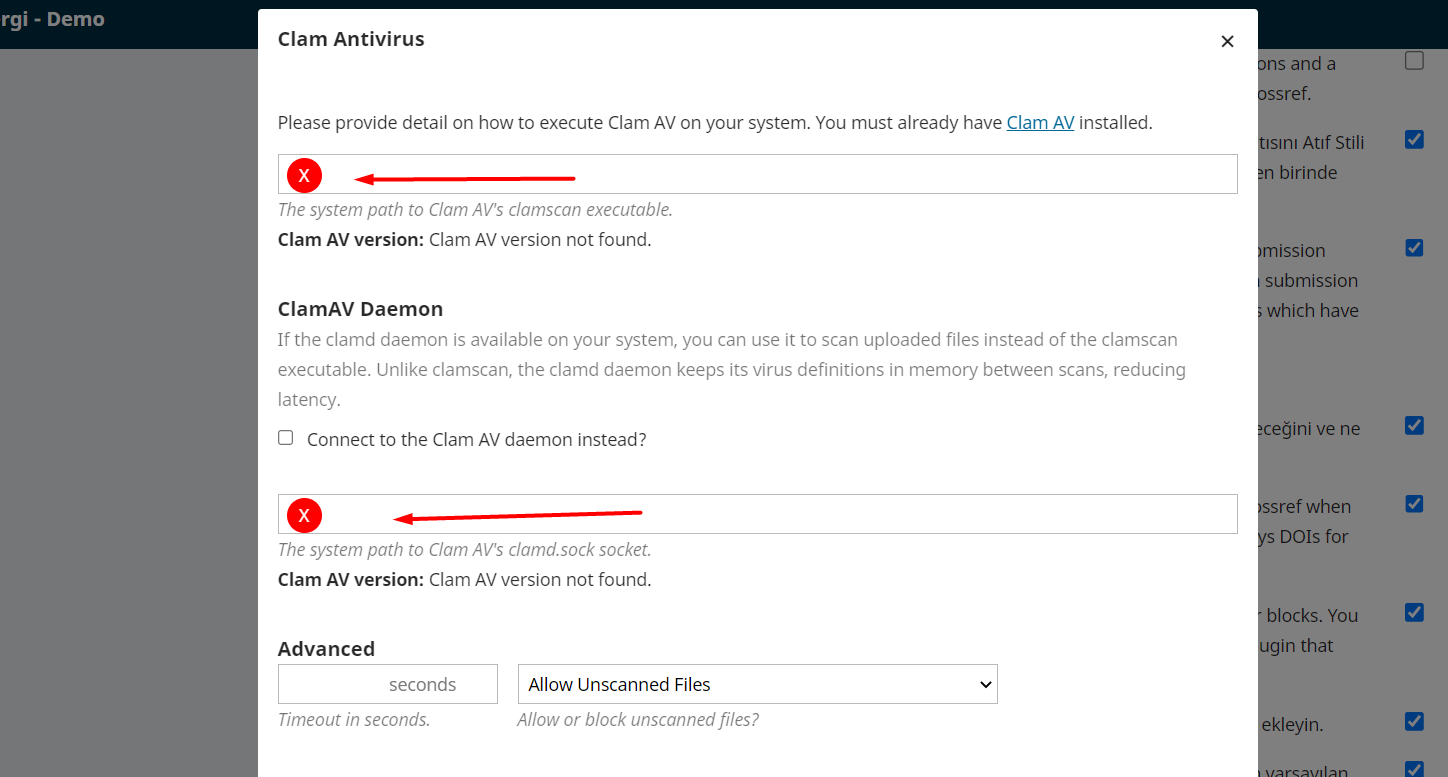Click the red X icon in clamscan path field
Image resolution: width=1448 pixels, height=777 pixels.
pos(304,176)
